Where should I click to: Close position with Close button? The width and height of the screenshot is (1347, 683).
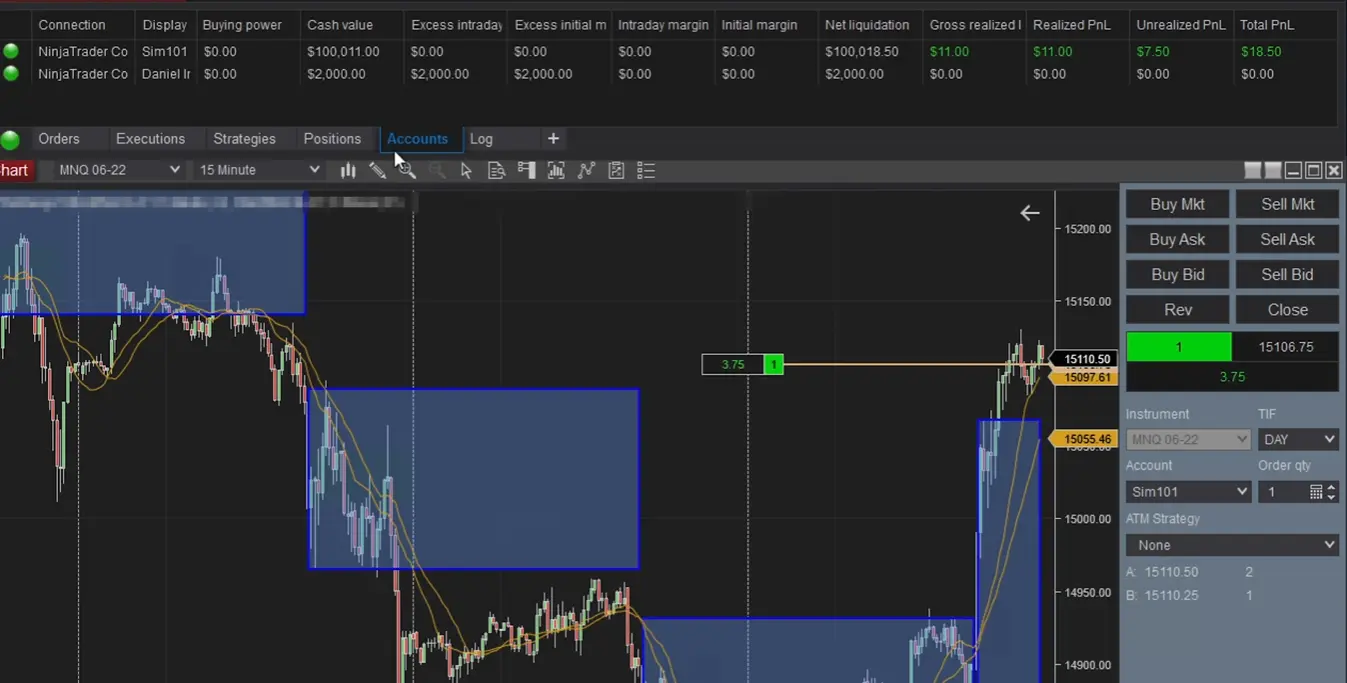(x=1287, y=310)
